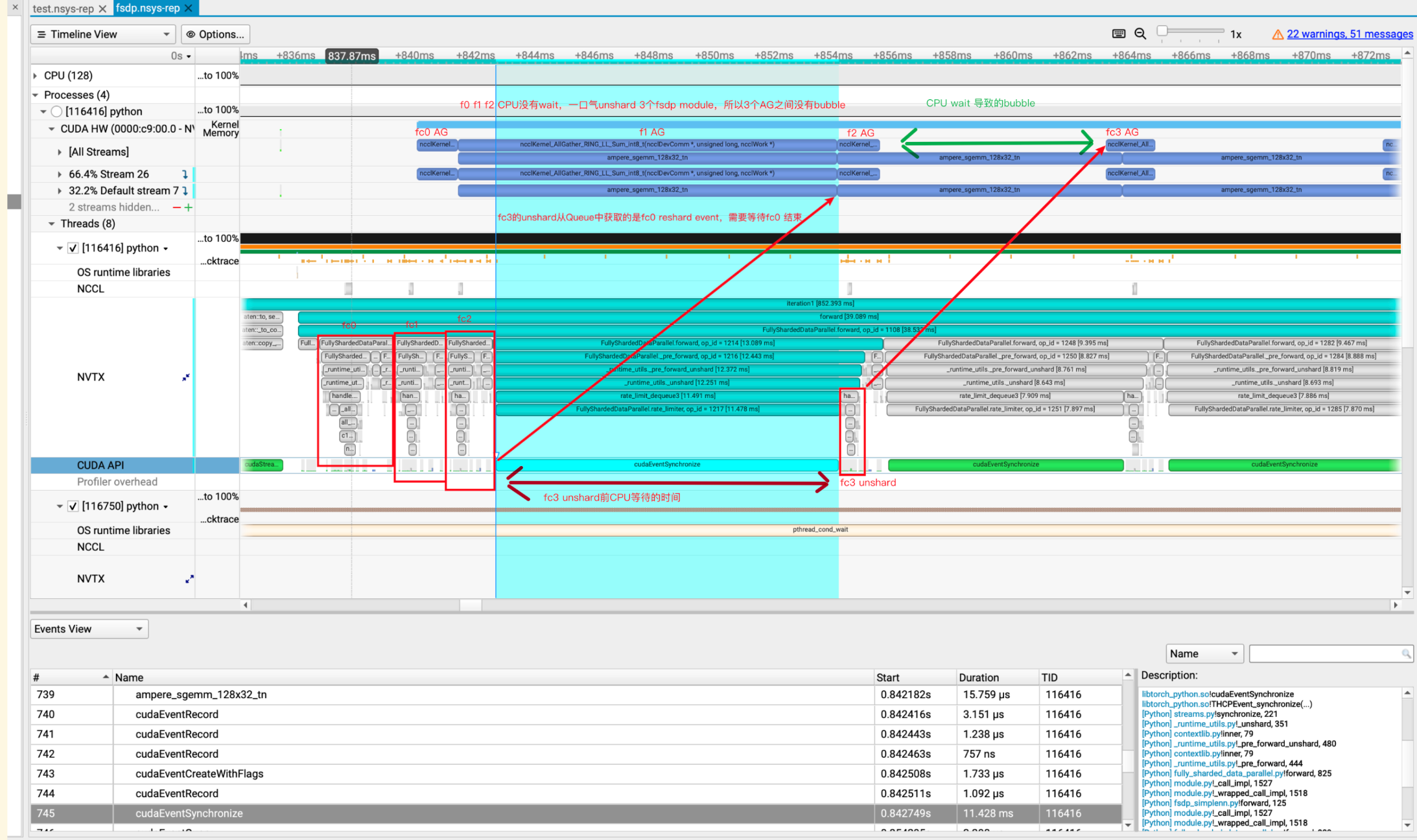Click the green plus to show hidden streams
Screen dimensions: 1417x840
point(189,207)
